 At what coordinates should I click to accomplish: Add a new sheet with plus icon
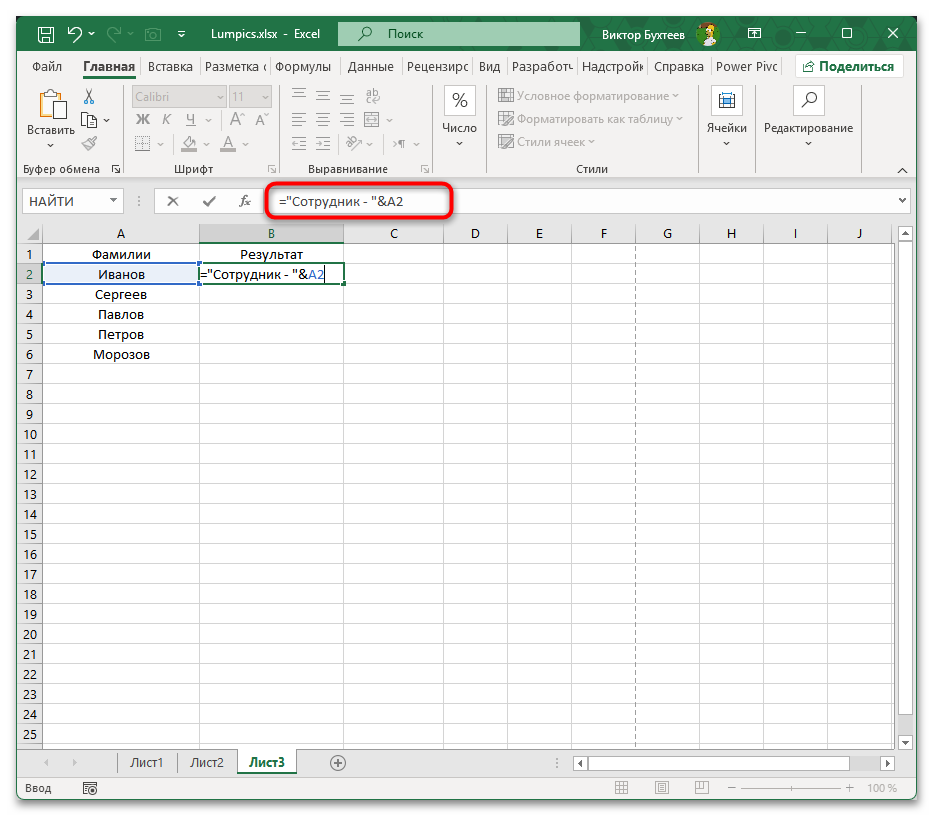click(x=338, y=762)
